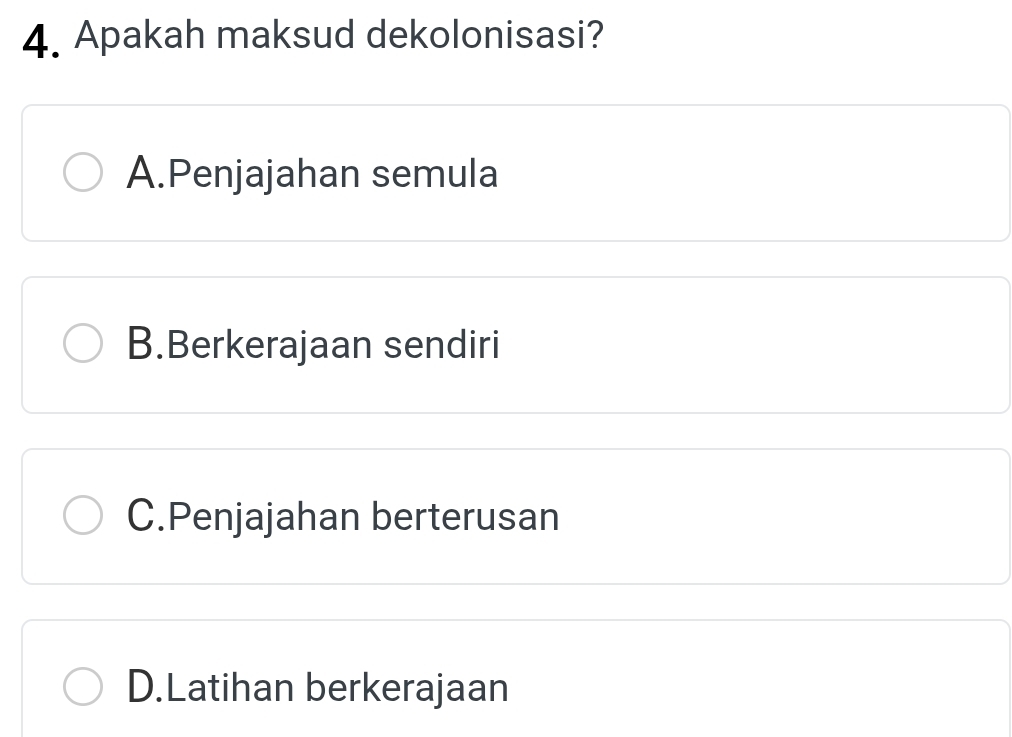Viewport: 1012px width, 737px height.
Task: Click the answer text 'Penjajahan berterusan'
Action: click(363, 517)
